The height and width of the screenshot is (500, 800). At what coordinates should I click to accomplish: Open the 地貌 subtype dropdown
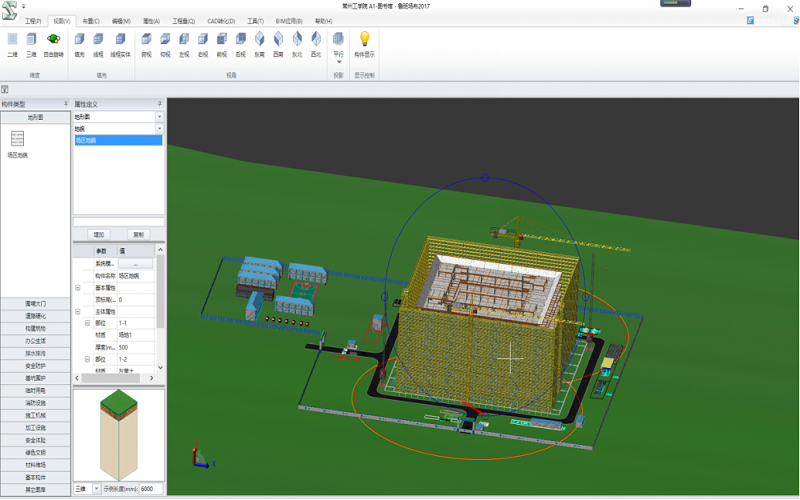coord(159,129)
